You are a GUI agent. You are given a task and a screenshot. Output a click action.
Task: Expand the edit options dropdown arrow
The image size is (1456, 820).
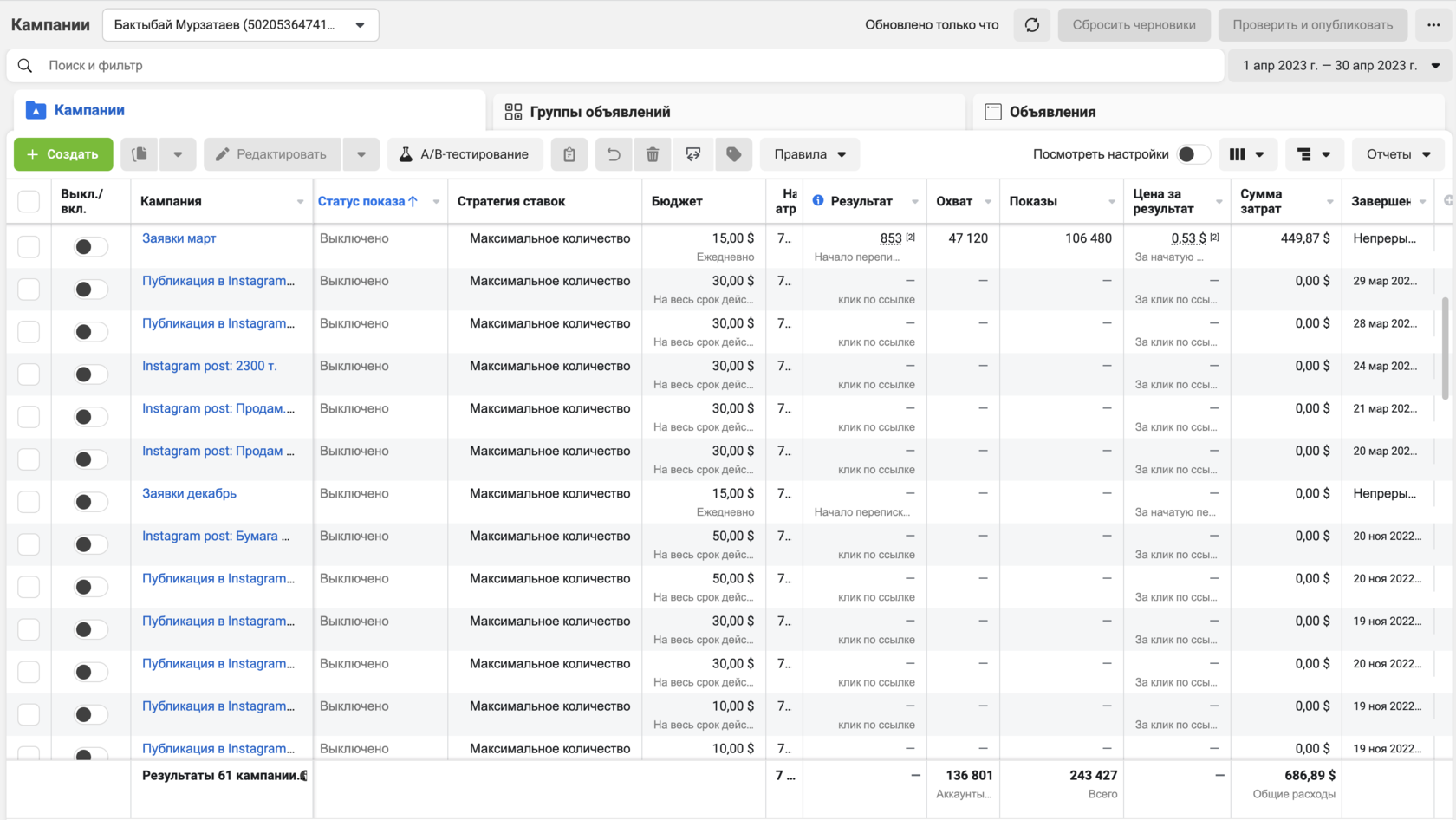click(x=361, y=154)
